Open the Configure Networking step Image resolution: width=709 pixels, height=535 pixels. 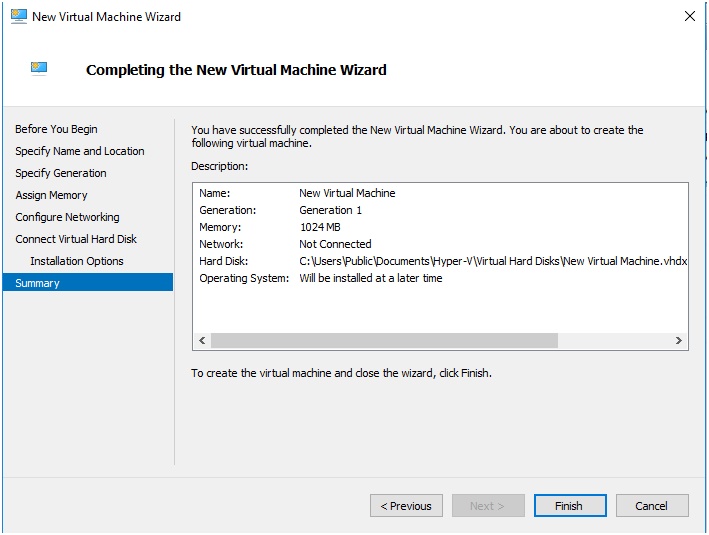(67, 217)
